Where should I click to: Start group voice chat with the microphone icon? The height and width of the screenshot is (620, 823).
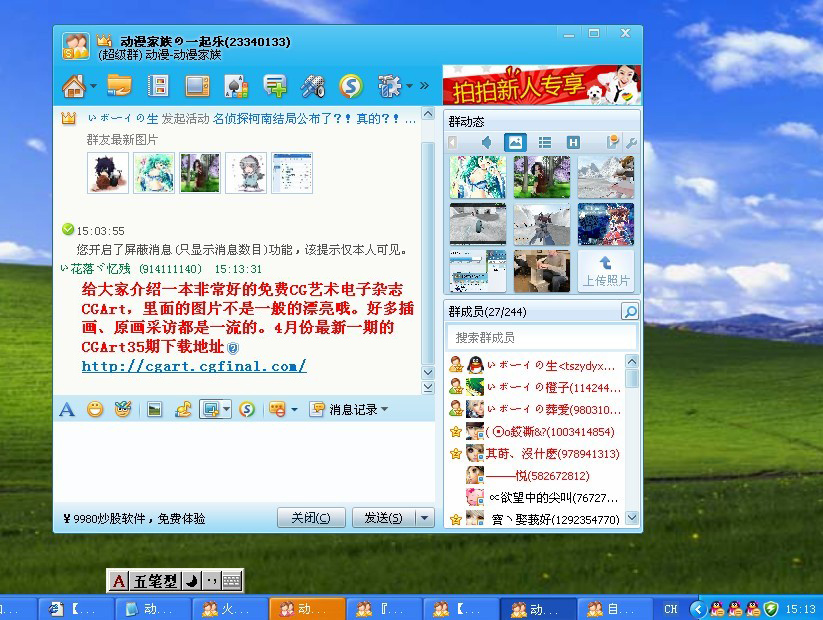(x=312, y=87)
